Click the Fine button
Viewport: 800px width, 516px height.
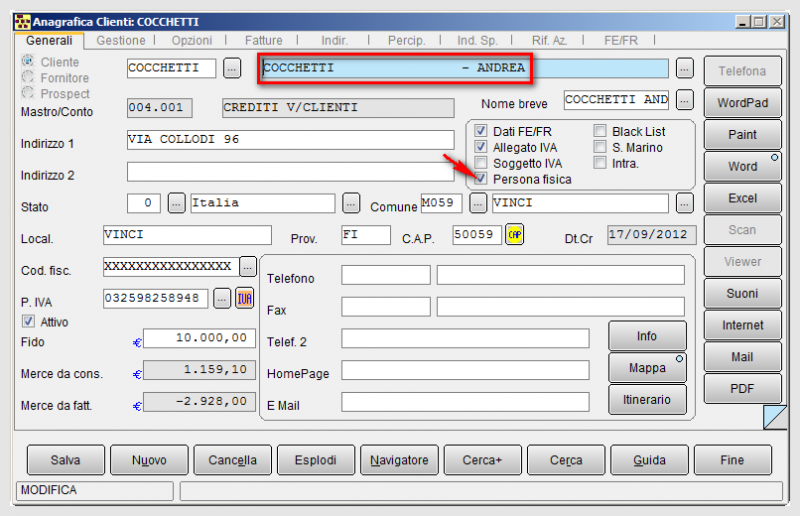tap(733, 460)
